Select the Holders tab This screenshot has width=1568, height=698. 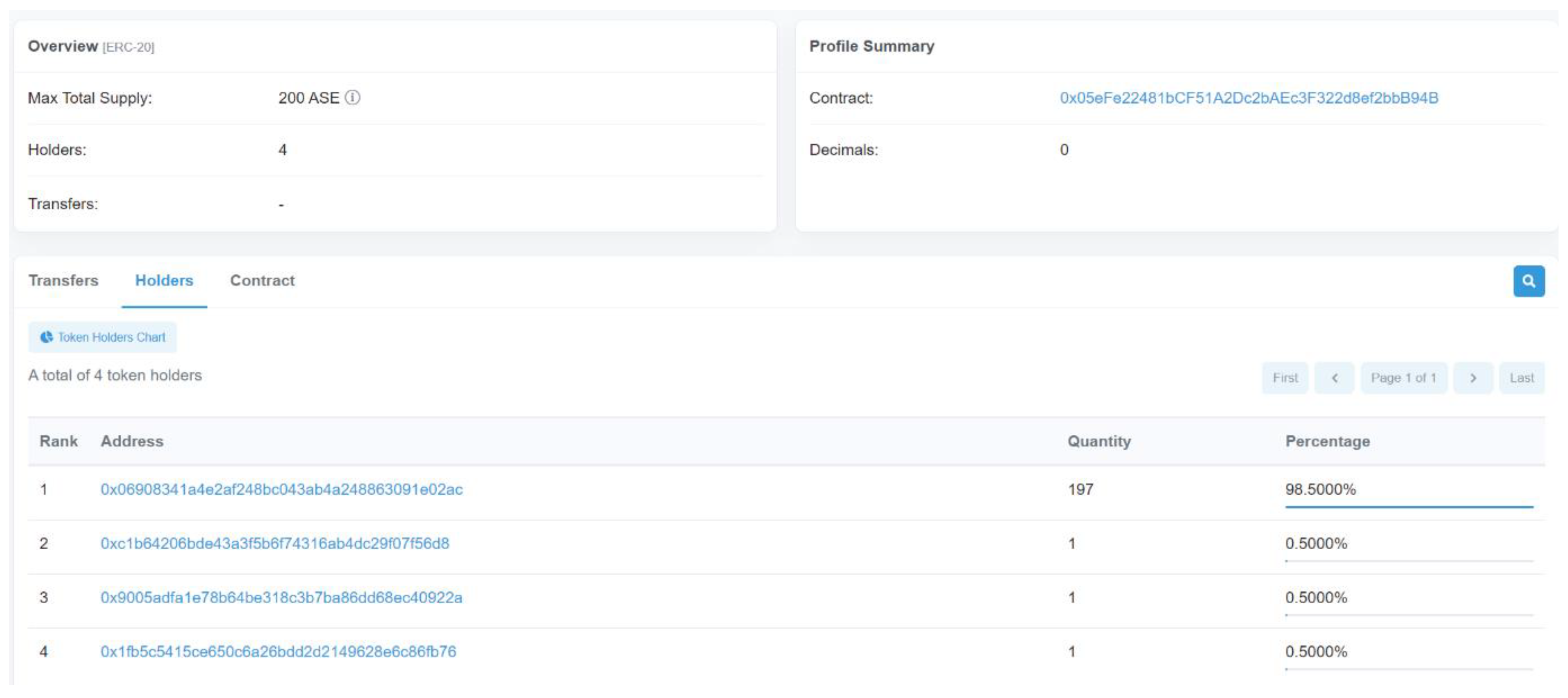click(164, 281)
